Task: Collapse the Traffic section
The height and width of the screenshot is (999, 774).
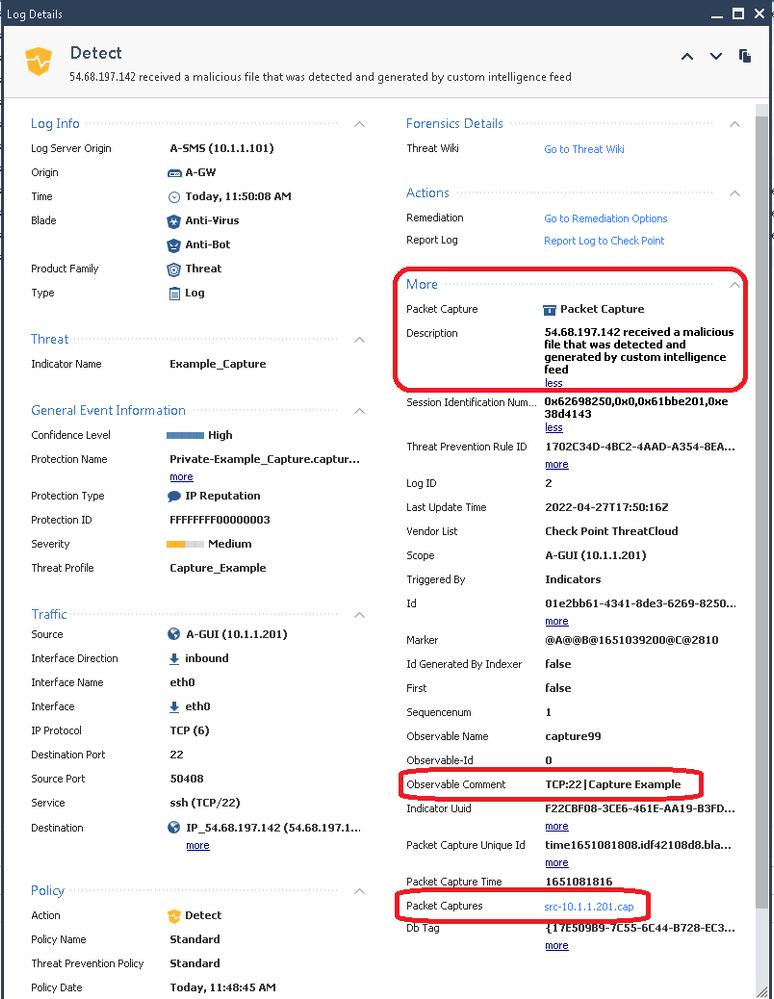Action: 359,615
